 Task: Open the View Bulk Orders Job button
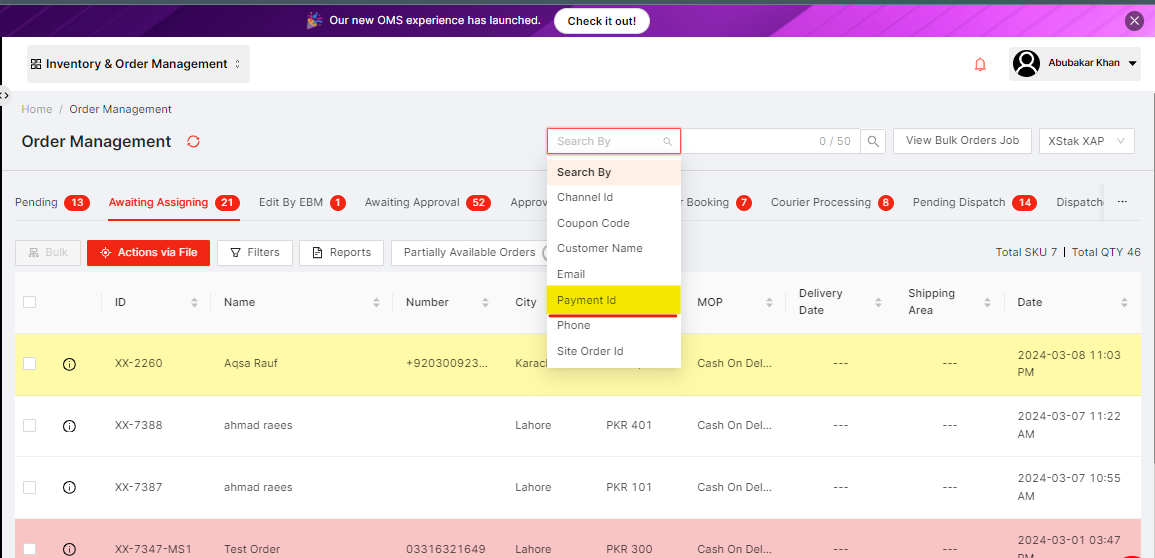pos(961,141)
